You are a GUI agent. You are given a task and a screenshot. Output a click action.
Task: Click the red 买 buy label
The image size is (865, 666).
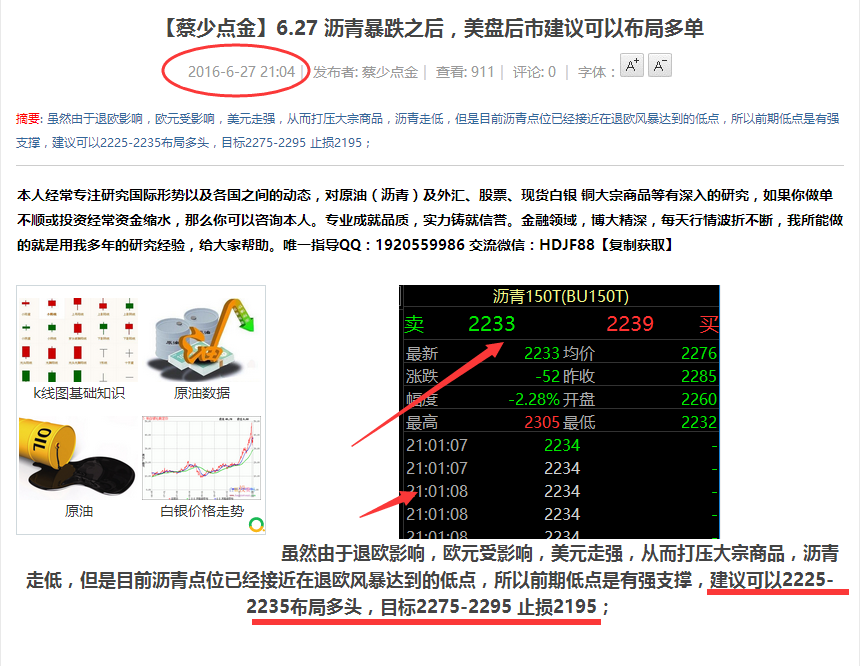(708, 323)
